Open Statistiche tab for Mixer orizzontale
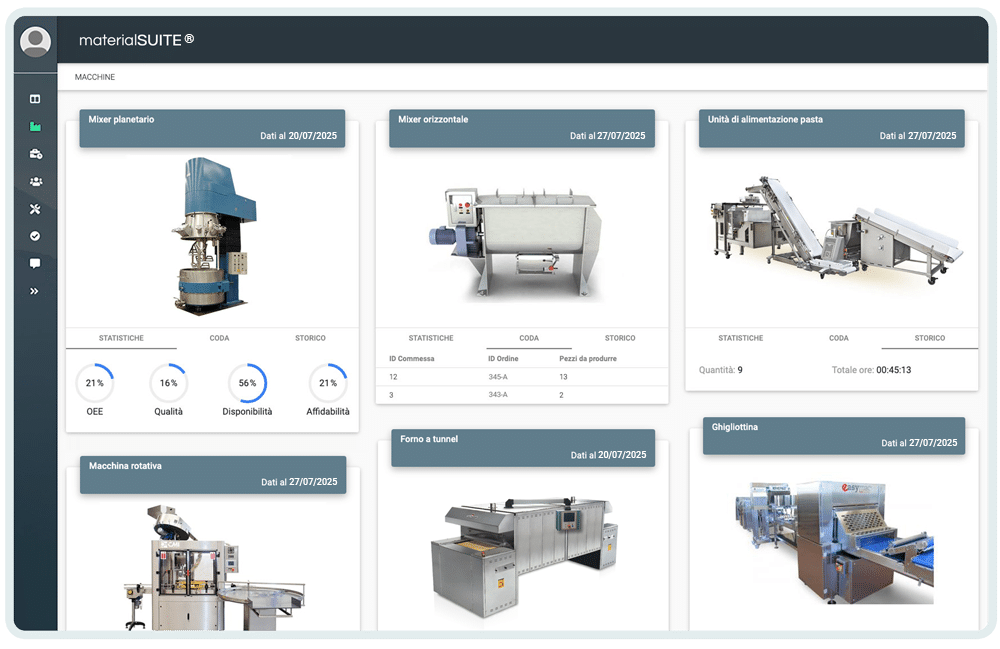1000x649 pixels. click(431, 338)
